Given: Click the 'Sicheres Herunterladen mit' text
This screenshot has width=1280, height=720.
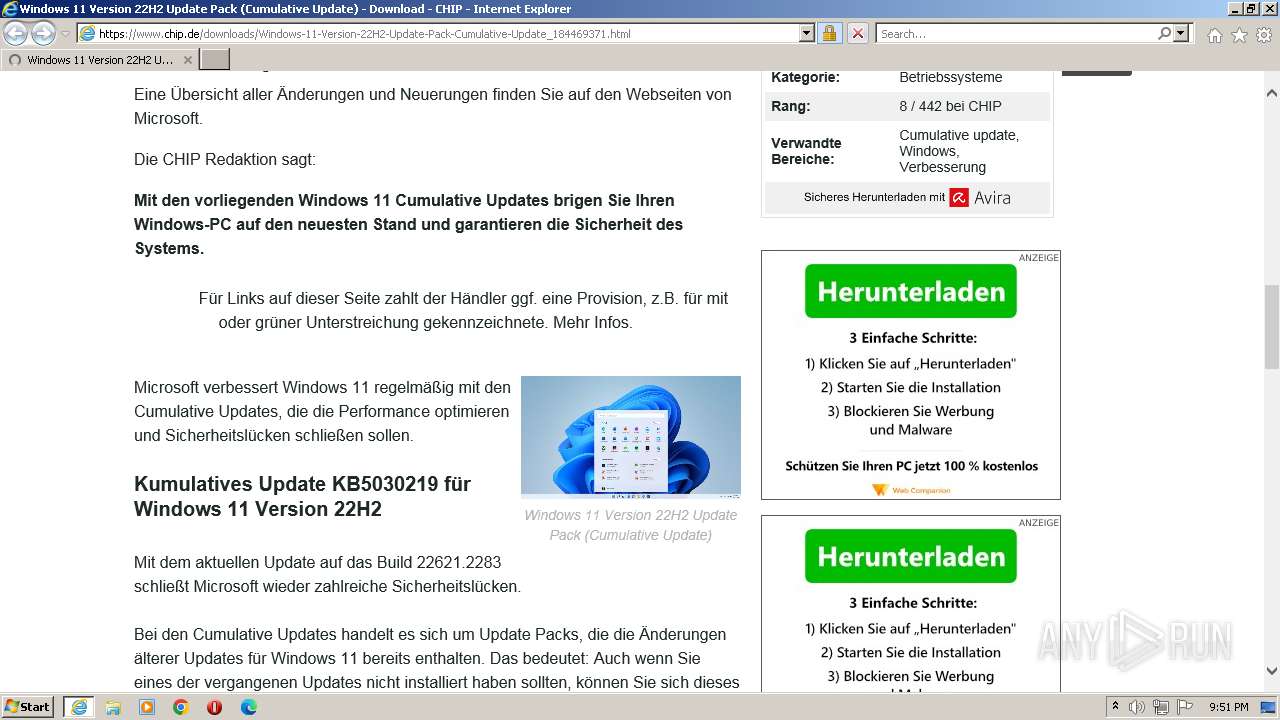Looking at the screenshot, I should point(874,197).
